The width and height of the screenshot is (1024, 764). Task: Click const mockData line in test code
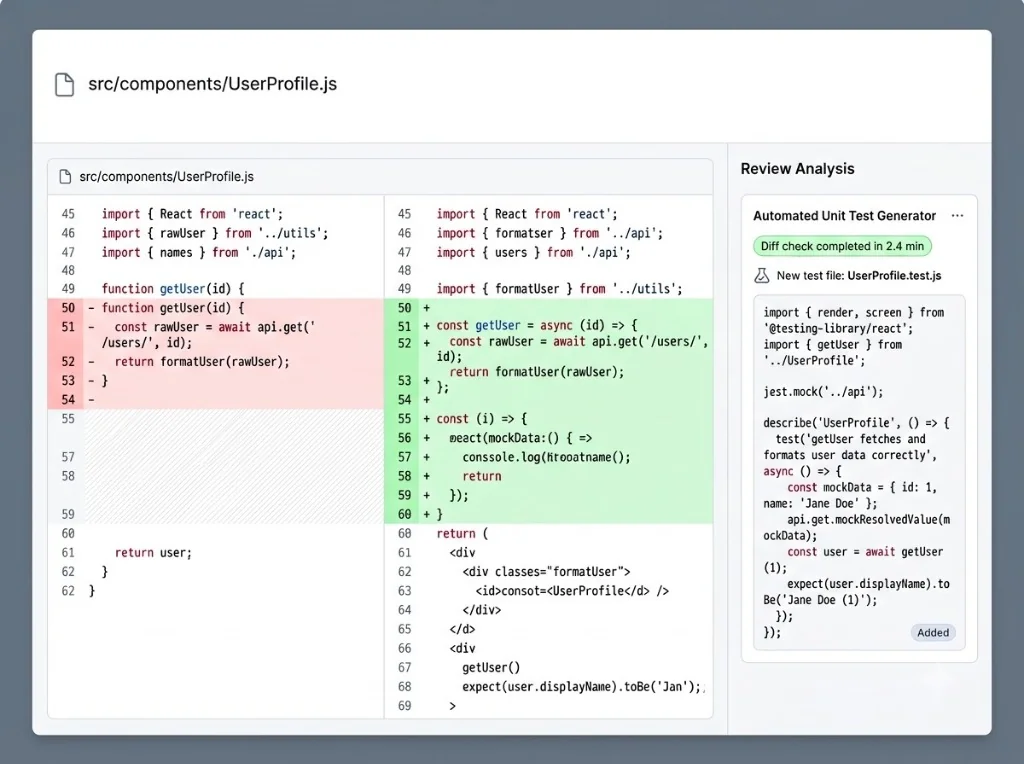861,487
